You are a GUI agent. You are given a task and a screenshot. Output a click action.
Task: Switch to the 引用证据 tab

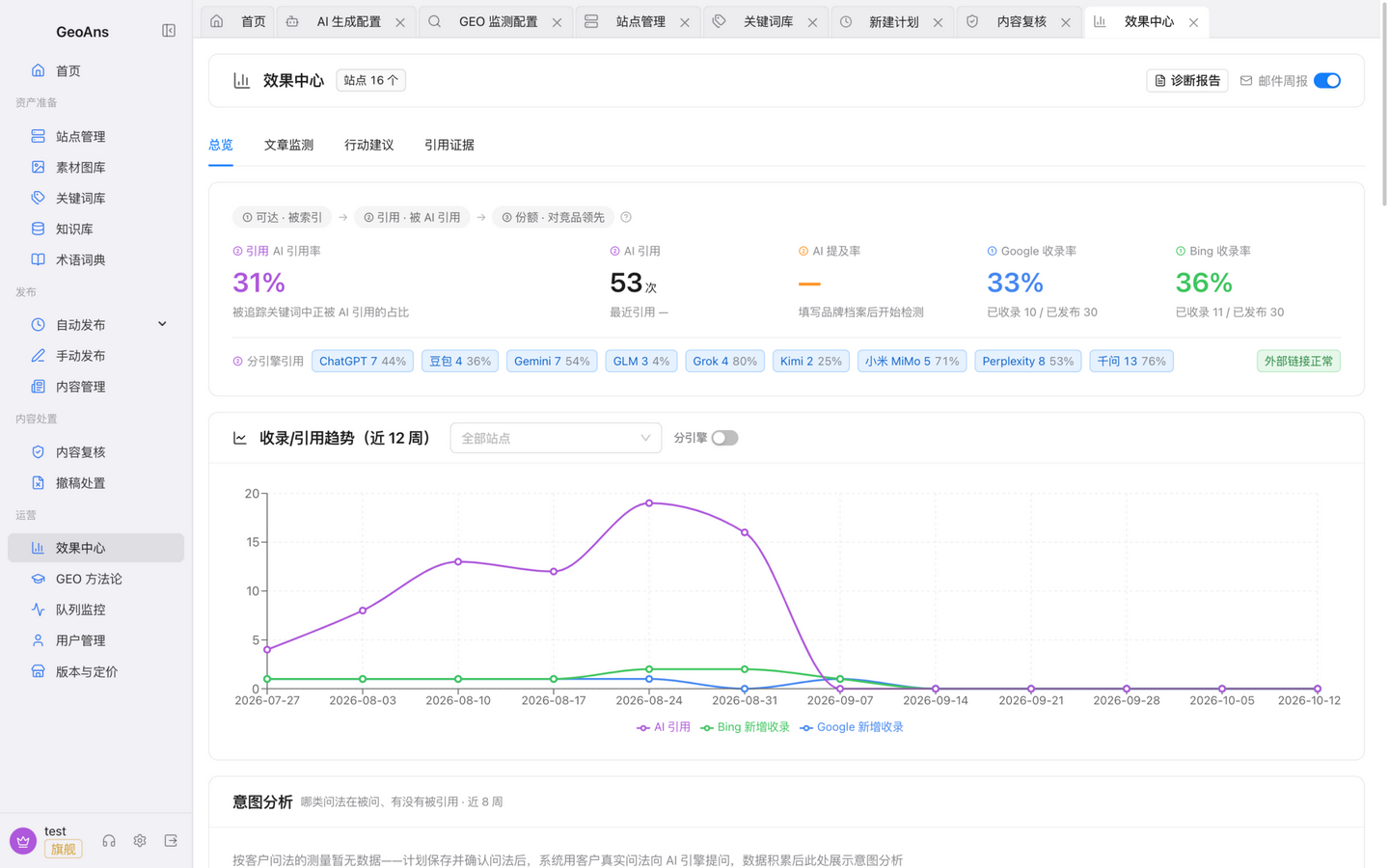coord(449,145)
